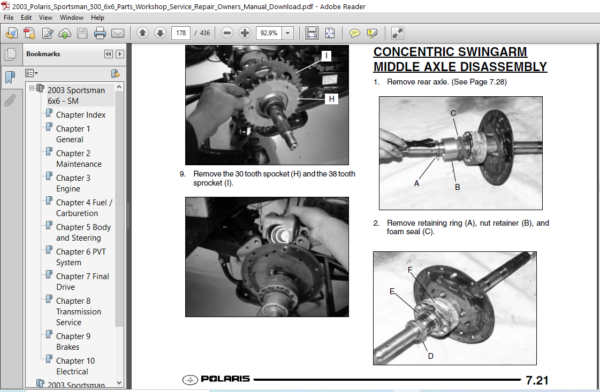Click the Save floppy disk icon
The width and height of the screenshot is (600, 392).
pyautogui.click(x=82, y=33)
